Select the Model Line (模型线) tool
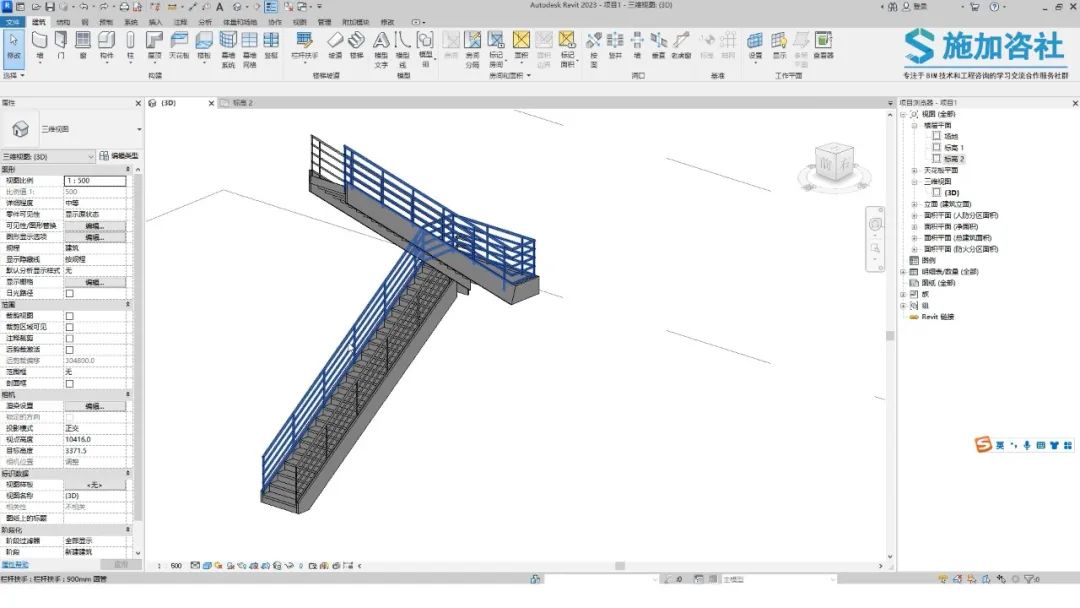The height and width of the screenshot is (608, 1080). pos(403,50)
